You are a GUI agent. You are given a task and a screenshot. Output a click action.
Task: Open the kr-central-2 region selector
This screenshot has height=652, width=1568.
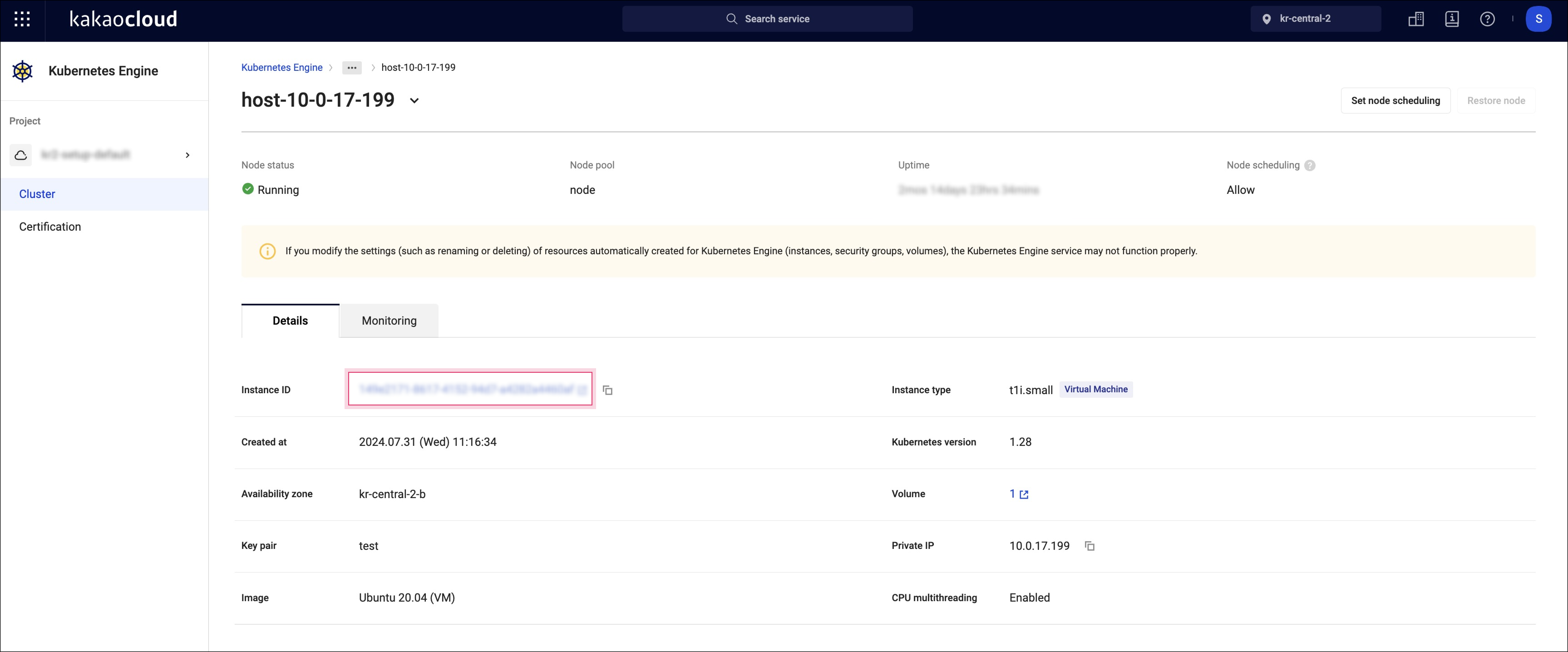coord(1315,19)
